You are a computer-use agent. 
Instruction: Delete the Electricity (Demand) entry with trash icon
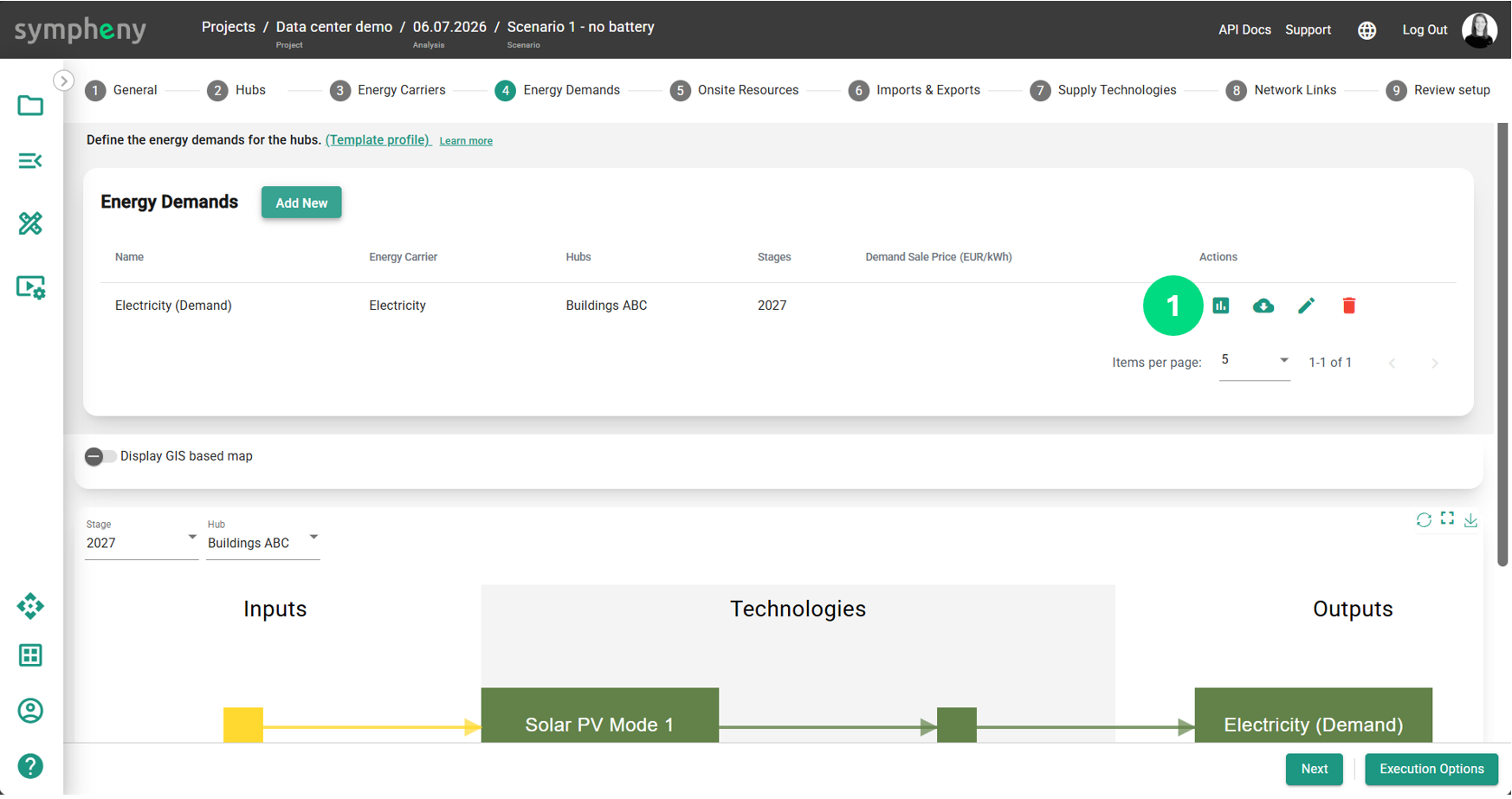click(1349, 306)
